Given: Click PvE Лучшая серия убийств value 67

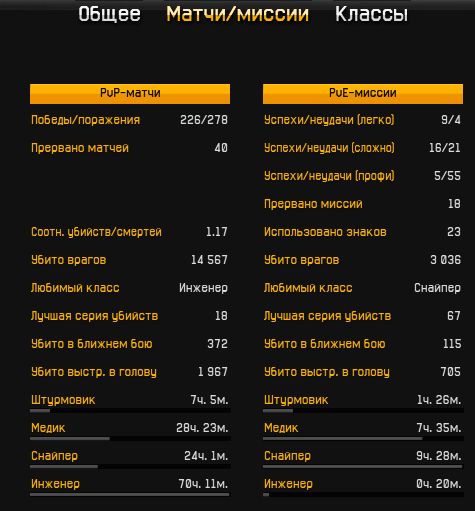Looking at the screenshot, I should click(x=454, y=316).
